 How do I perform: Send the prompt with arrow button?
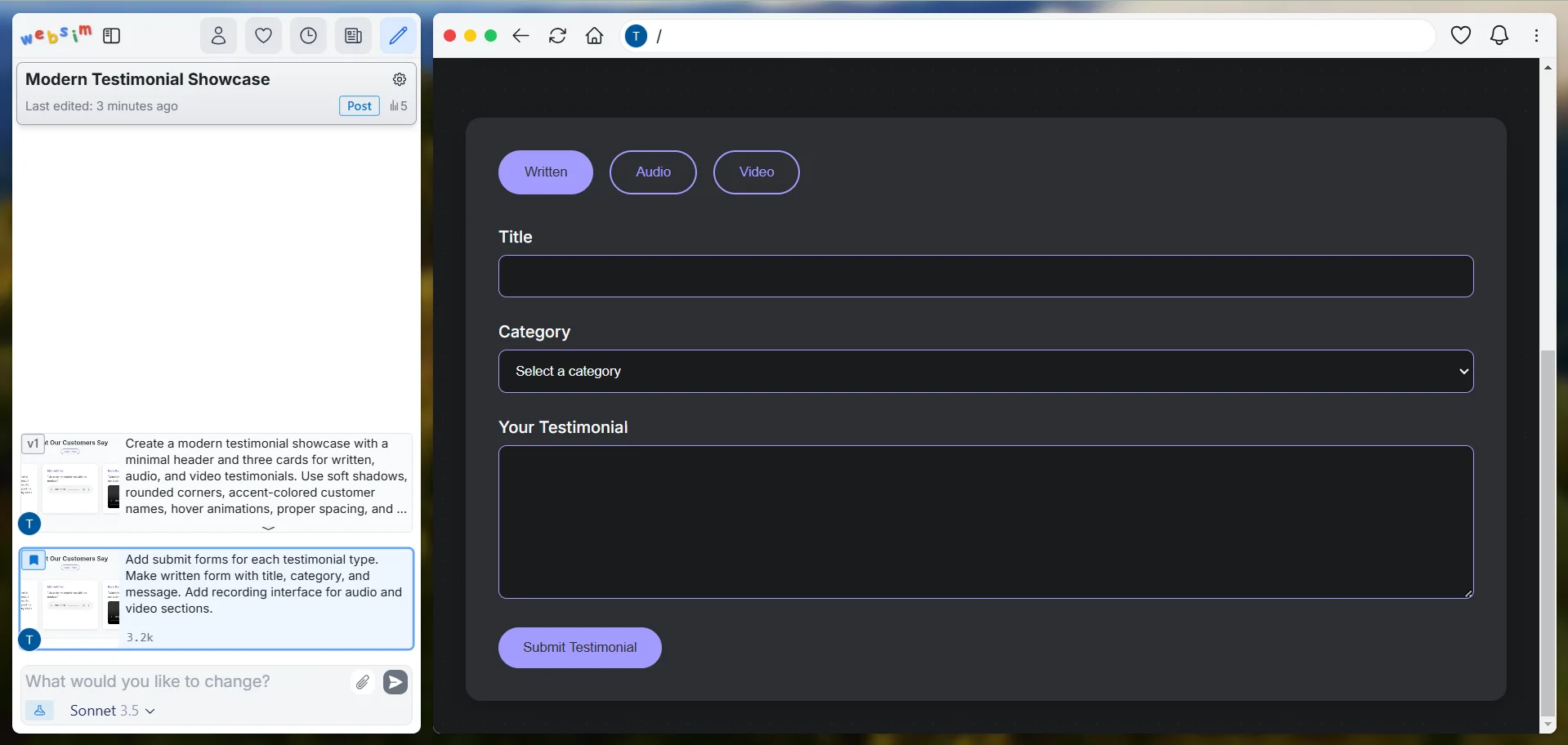click(395, 682)
